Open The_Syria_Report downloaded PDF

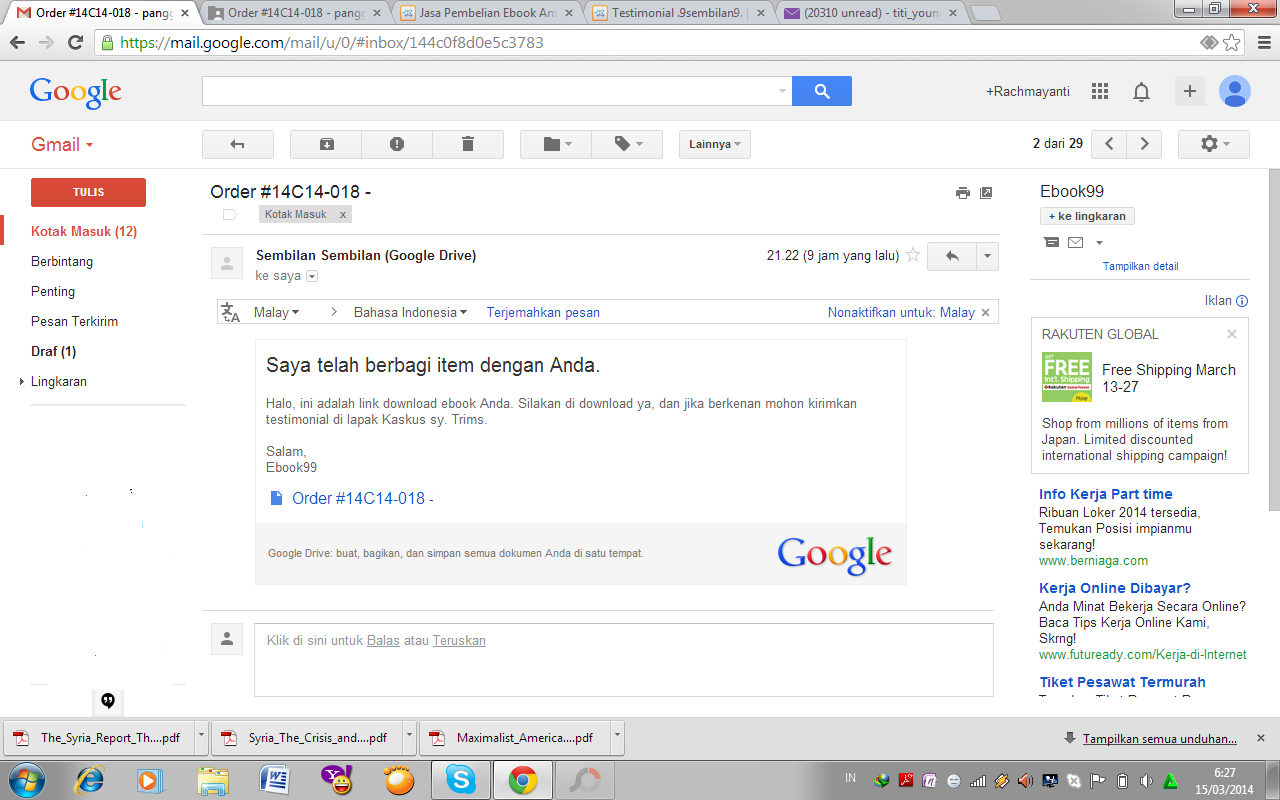coord(99,738)
